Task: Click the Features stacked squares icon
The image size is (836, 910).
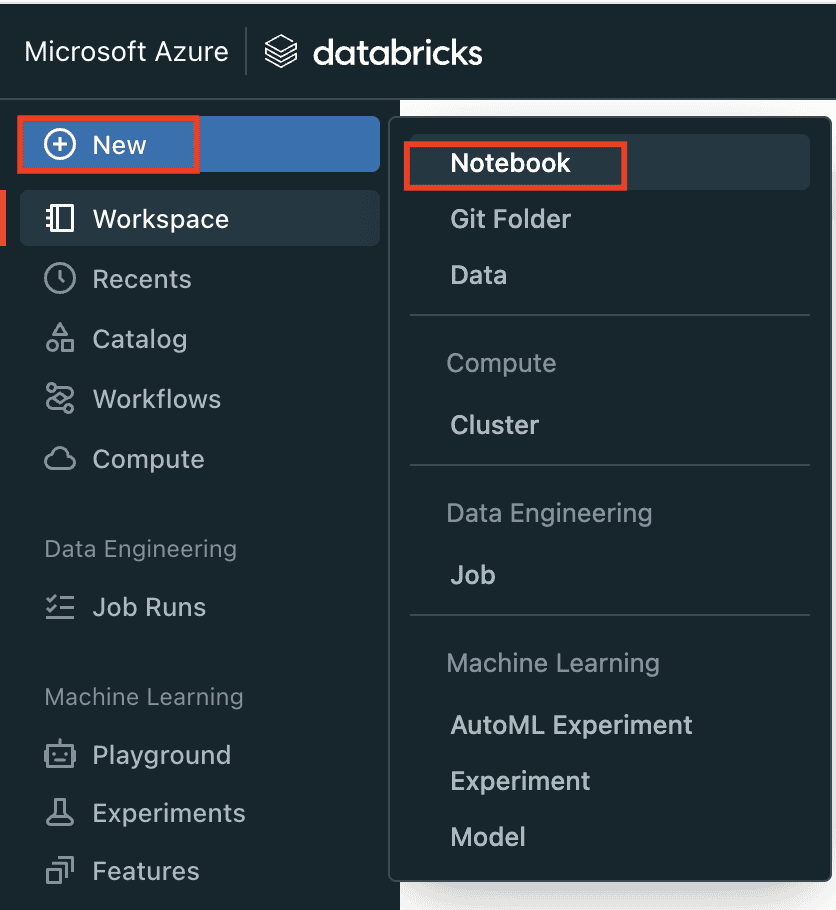Action: pos(60,871)
